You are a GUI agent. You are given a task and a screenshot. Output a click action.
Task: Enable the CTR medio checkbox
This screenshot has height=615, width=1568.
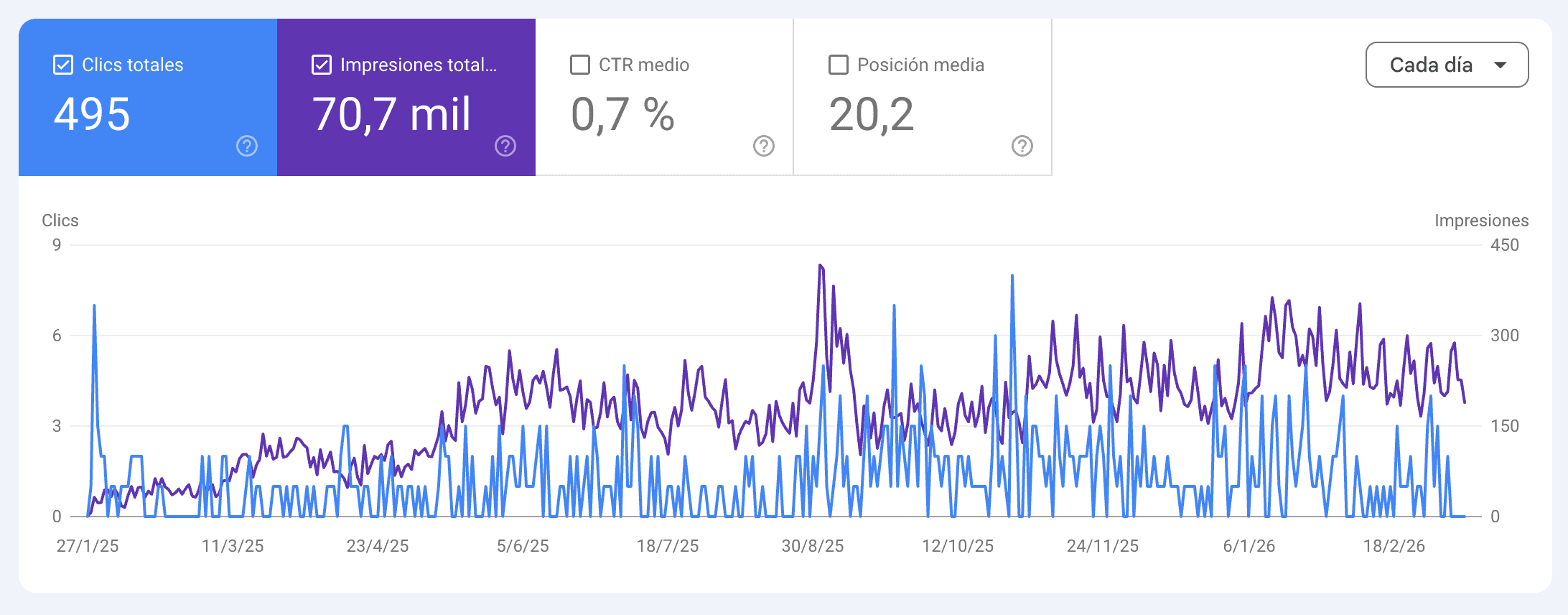pyautogui.click(x=580, y=65)
